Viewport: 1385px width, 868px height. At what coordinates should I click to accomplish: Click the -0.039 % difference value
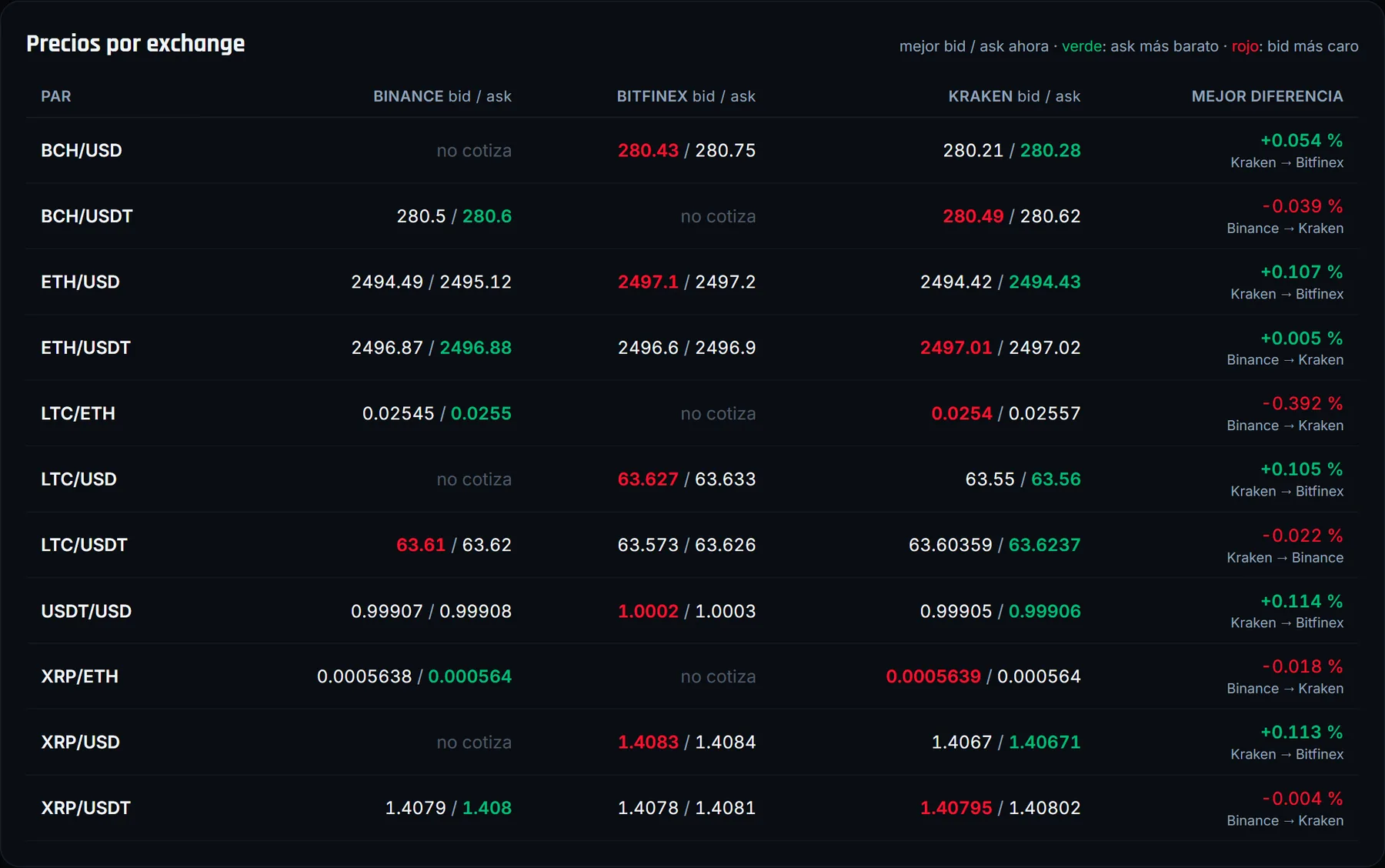tap(1303, 206)
